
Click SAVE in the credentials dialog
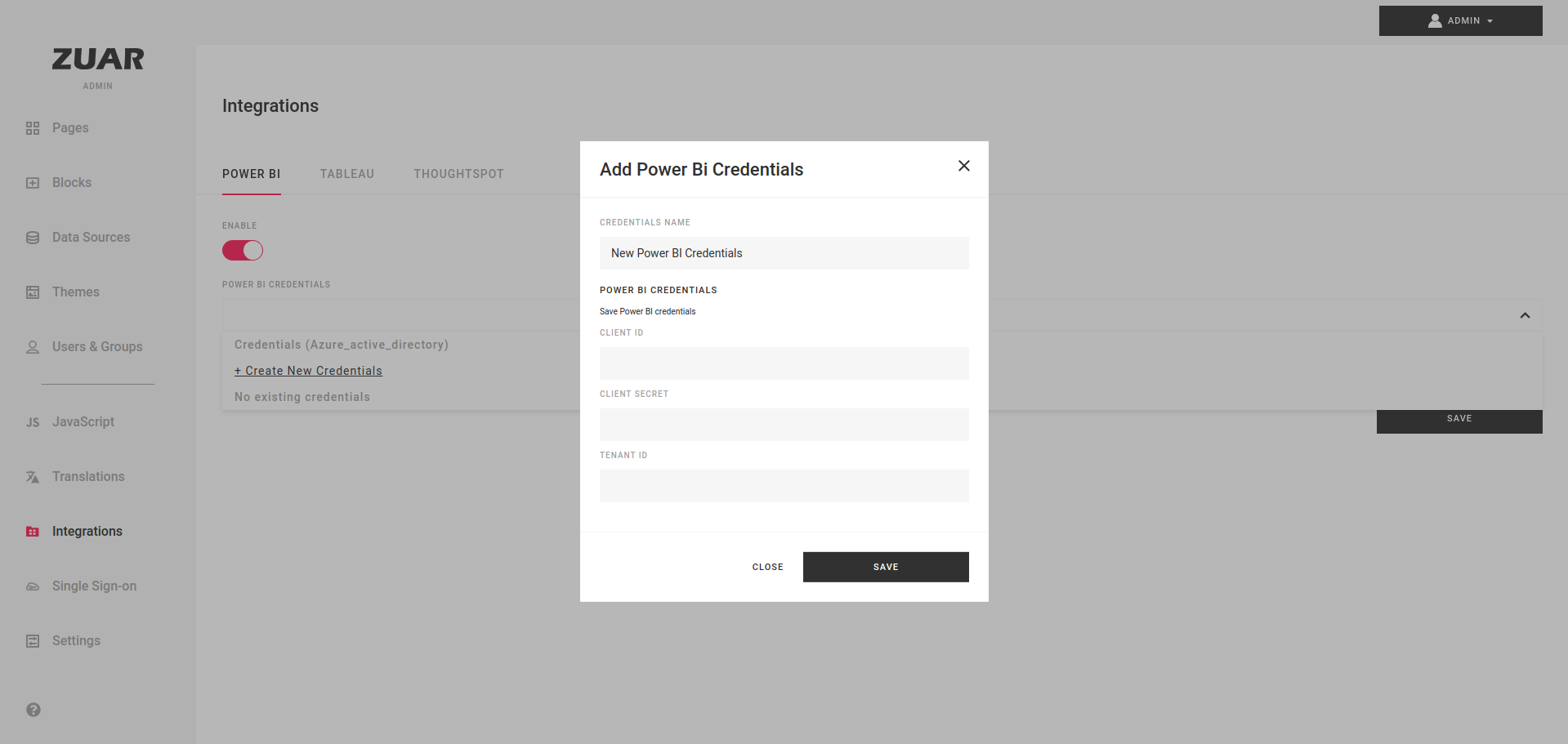point(886,567)
